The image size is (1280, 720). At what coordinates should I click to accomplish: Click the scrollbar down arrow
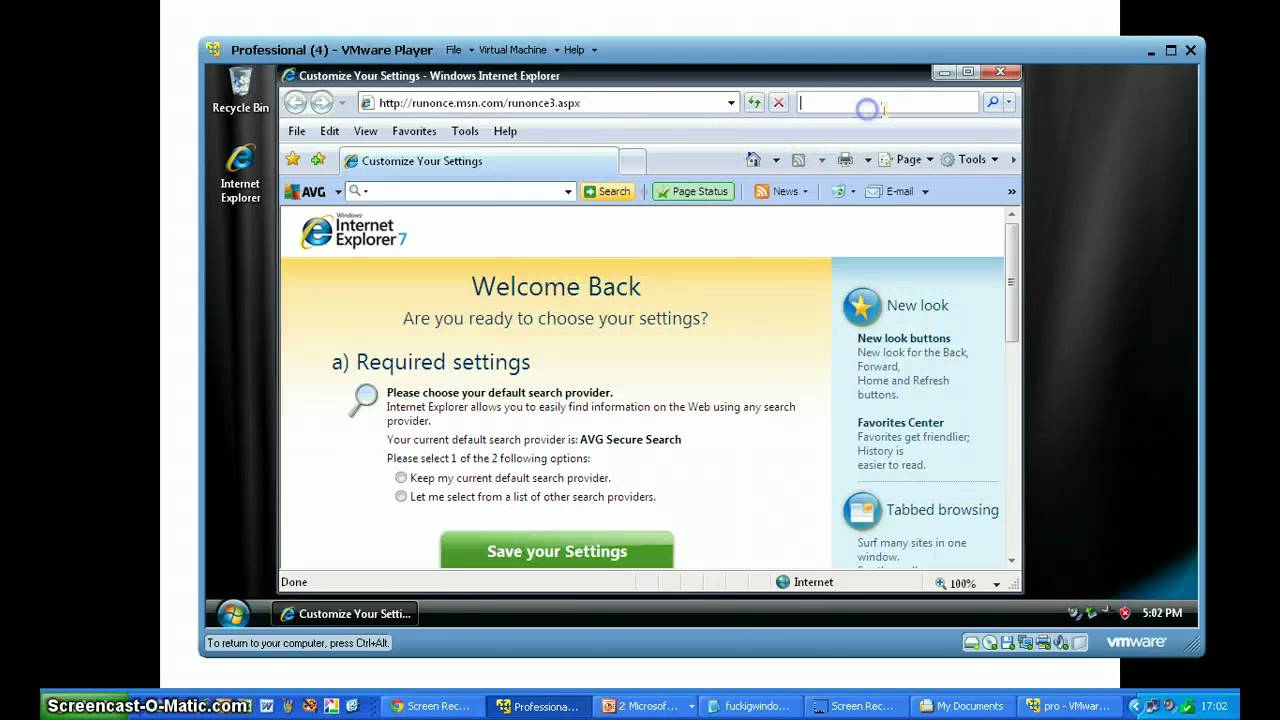1012,560
